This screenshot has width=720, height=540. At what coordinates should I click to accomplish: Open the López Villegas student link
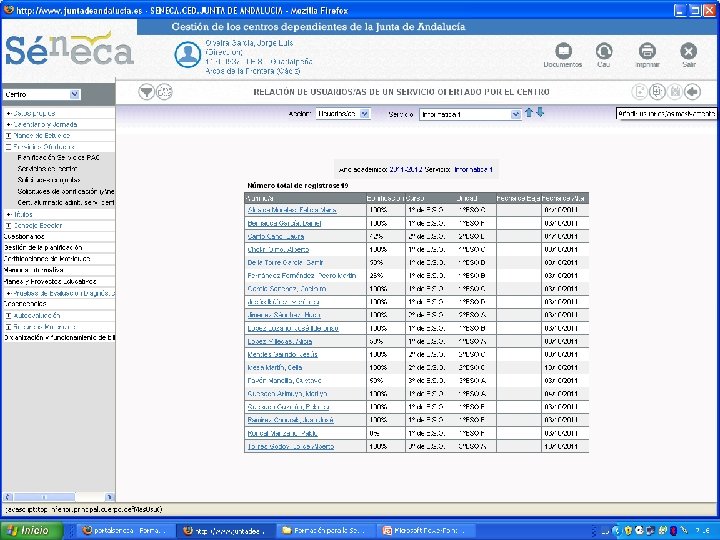point(280,341)
